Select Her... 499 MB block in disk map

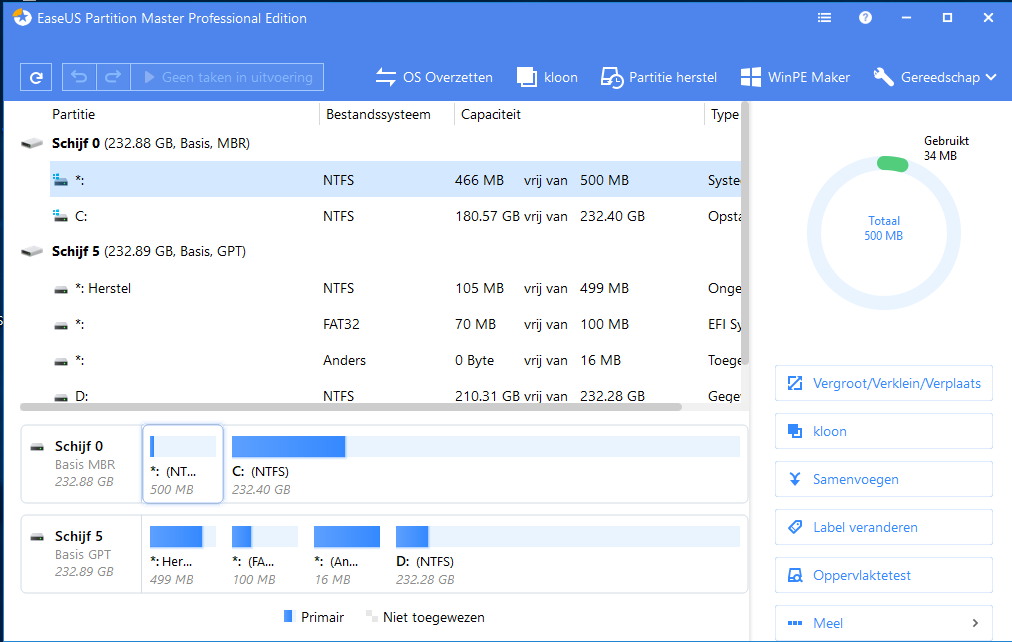coord(183,554)
